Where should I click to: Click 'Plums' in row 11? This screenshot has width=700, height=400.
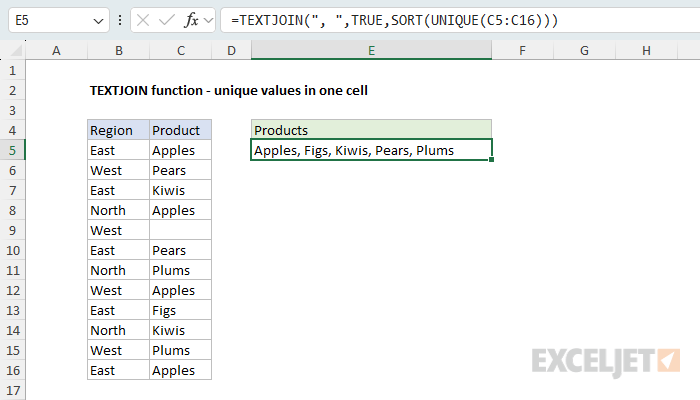click(180, 271)
